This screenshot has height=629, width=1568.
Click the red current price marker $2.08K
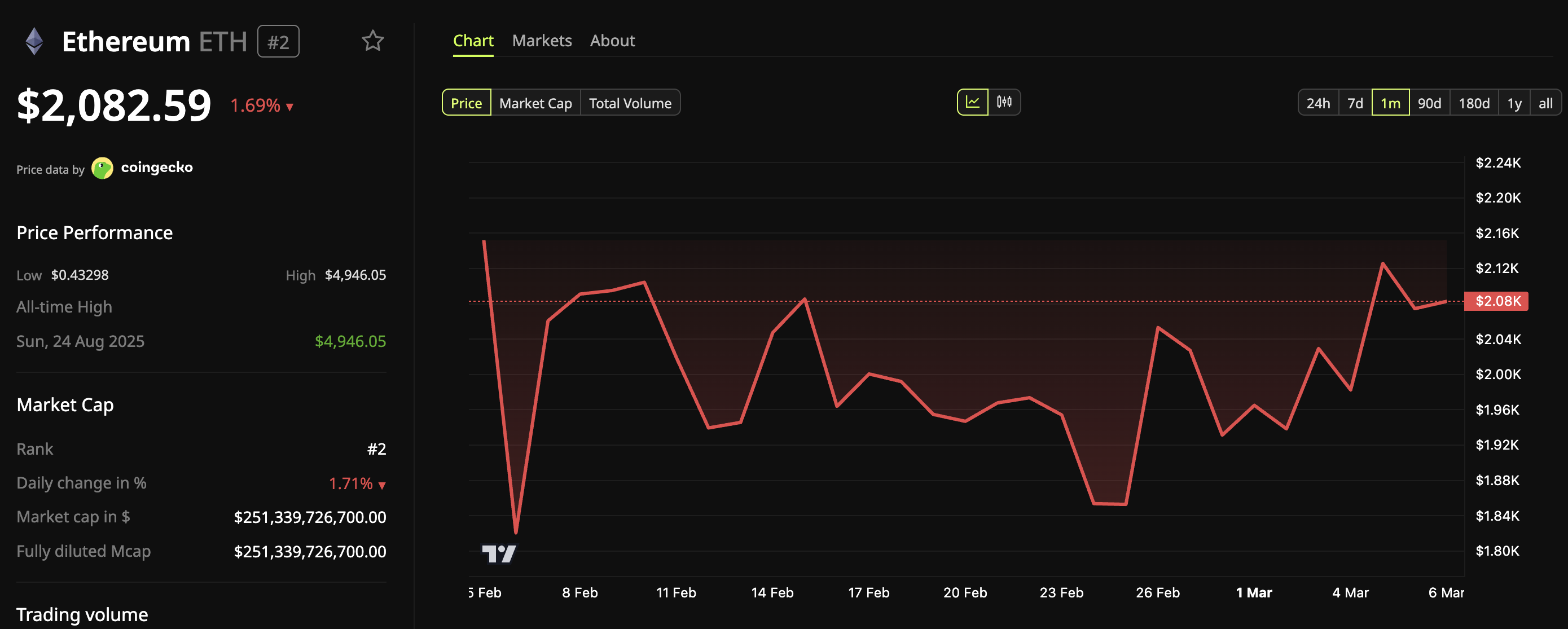1496,301
